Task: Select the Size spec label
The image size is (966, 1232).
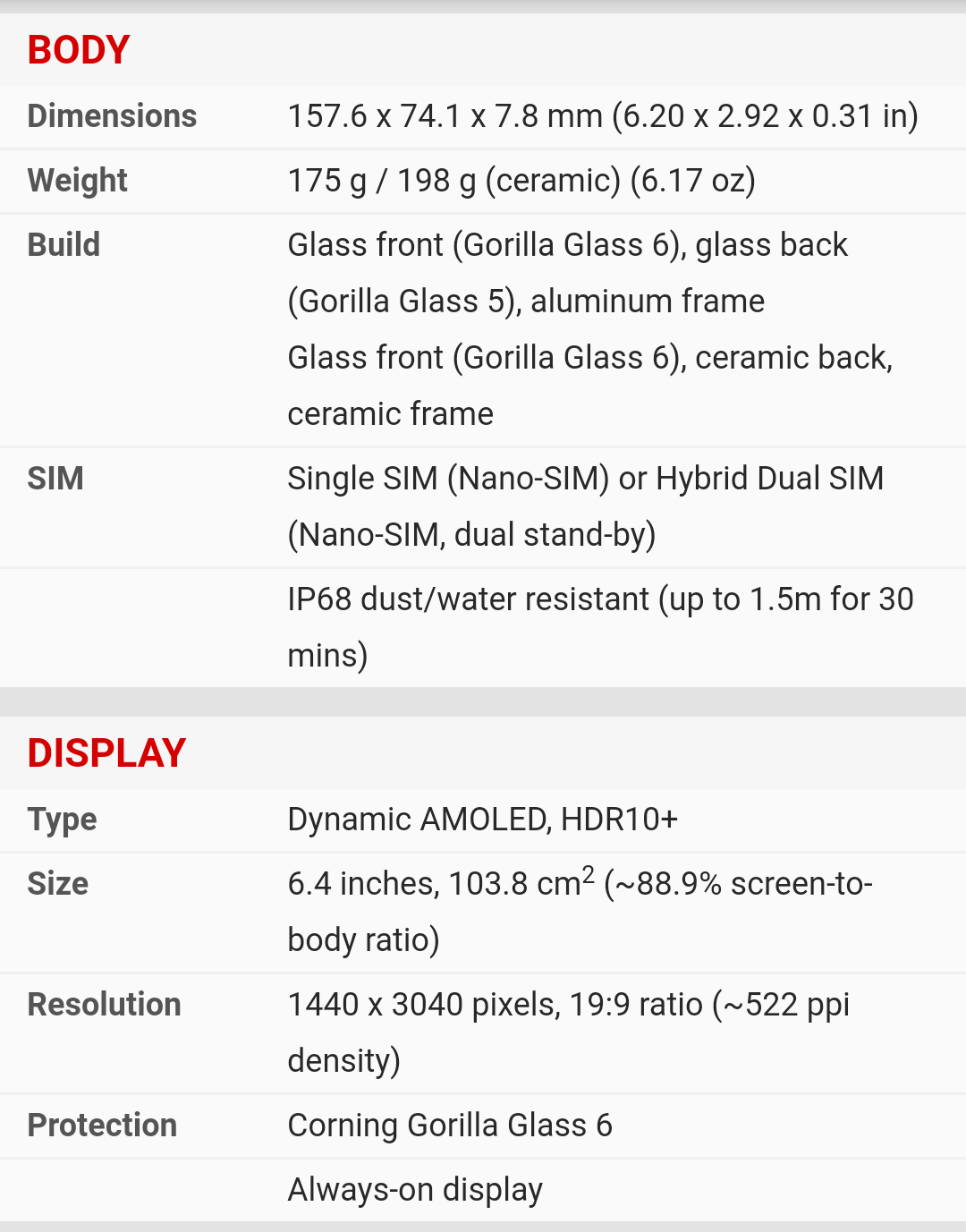Action: 58,884
